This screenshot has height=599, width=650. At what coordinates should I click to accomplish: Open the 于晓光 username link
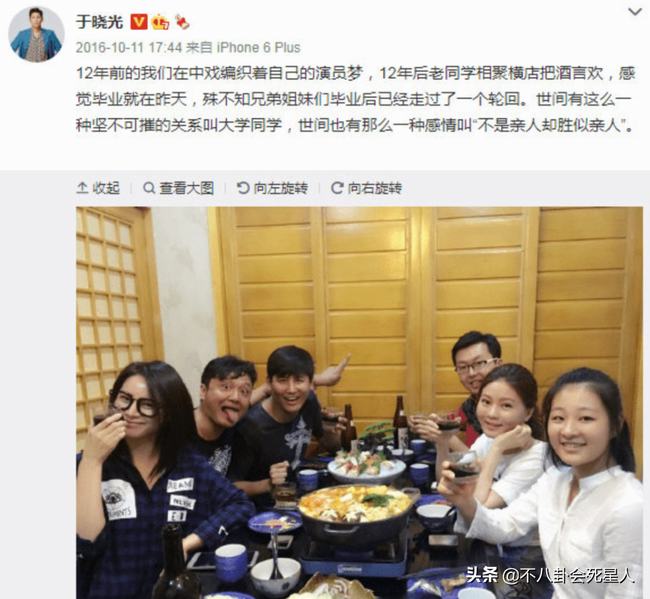[100, 21]
